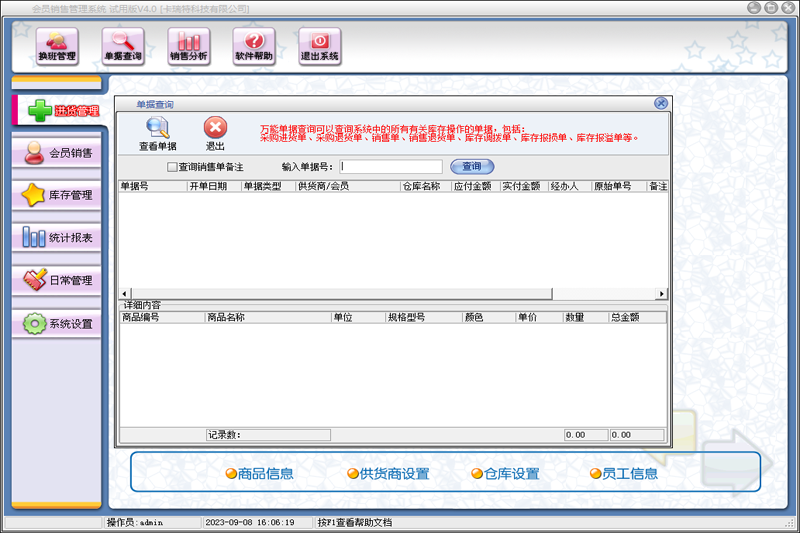Open 系统设置 system settings gear item
This screenshot has width=800, height=533.
pos(57,323)
